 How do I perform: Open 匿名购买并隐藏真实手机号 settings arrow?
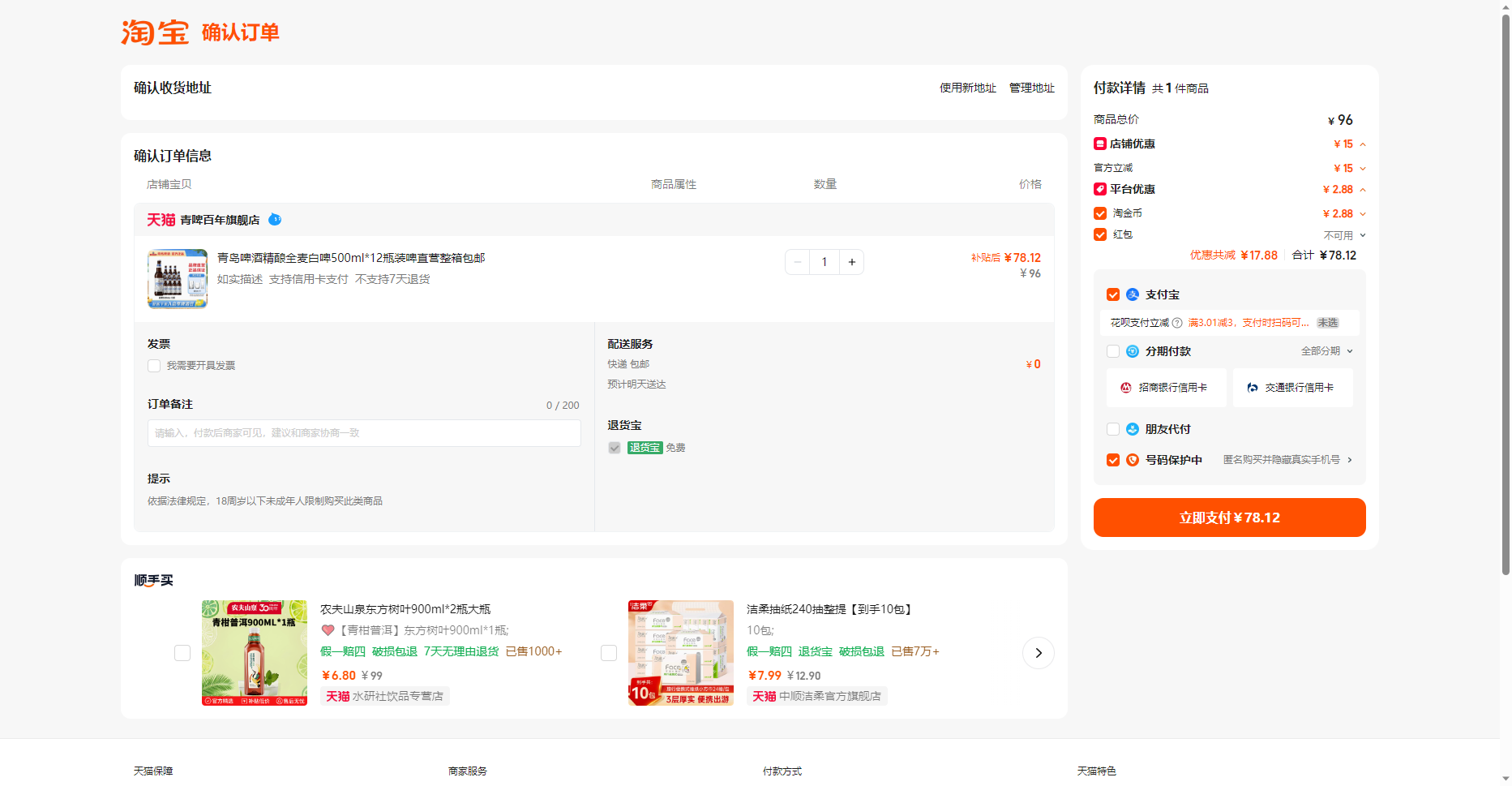click(1350, 460)
